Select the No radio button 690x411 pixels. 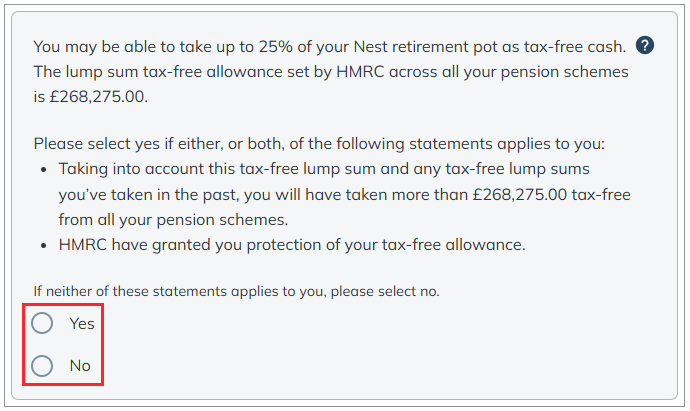point(42,366)
